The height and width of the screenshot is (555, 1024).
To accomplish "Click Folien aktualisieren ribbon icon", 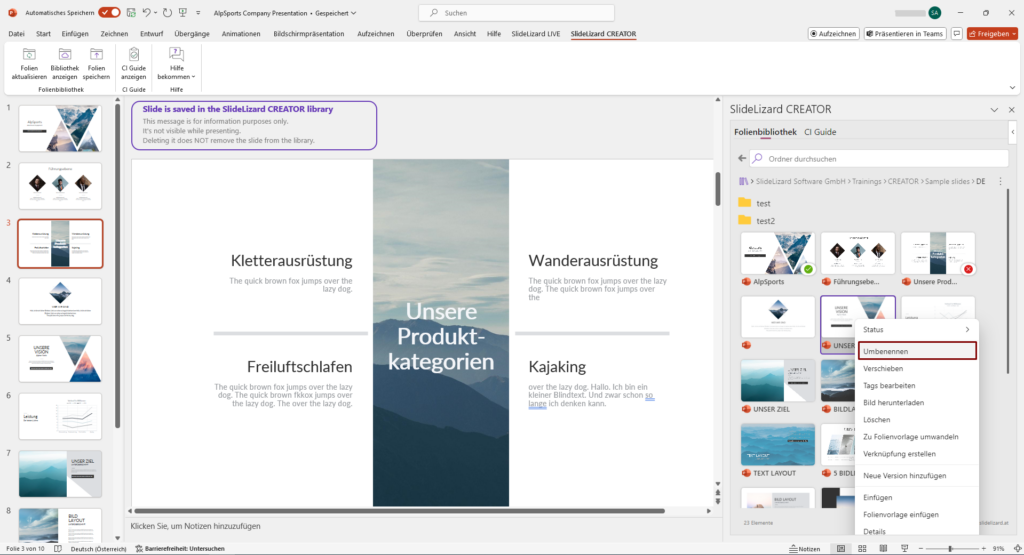I will 29,63.
